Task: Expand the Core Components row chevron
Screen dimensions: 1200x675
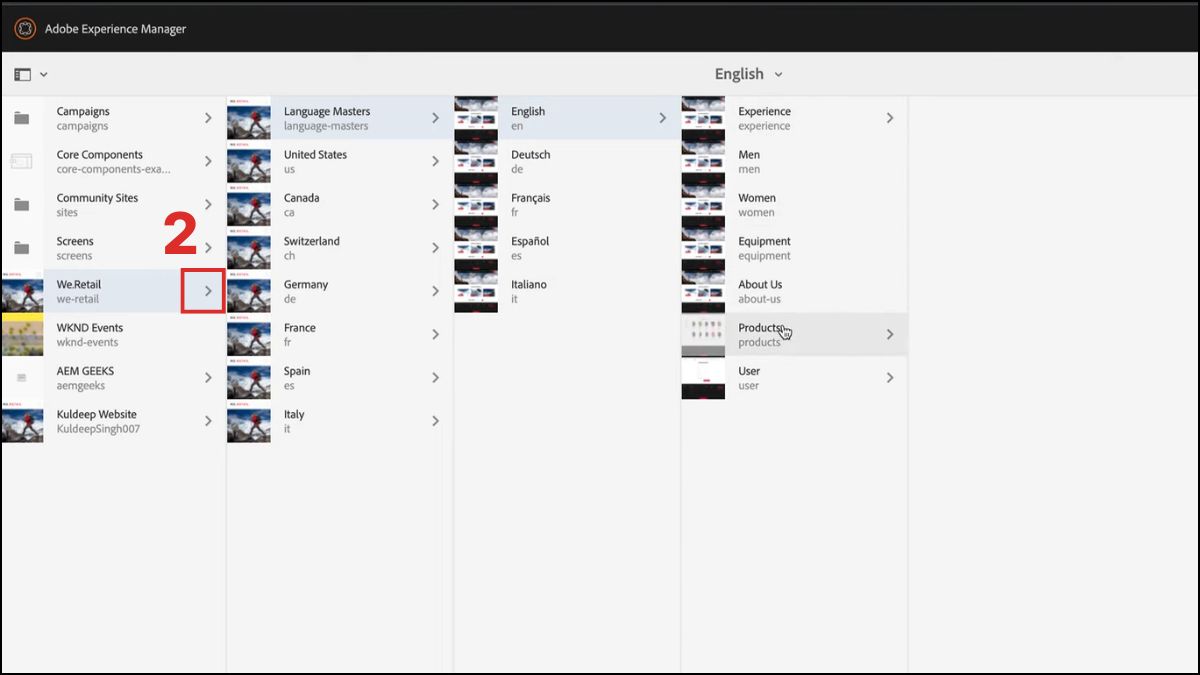Action: click(208, 161)
